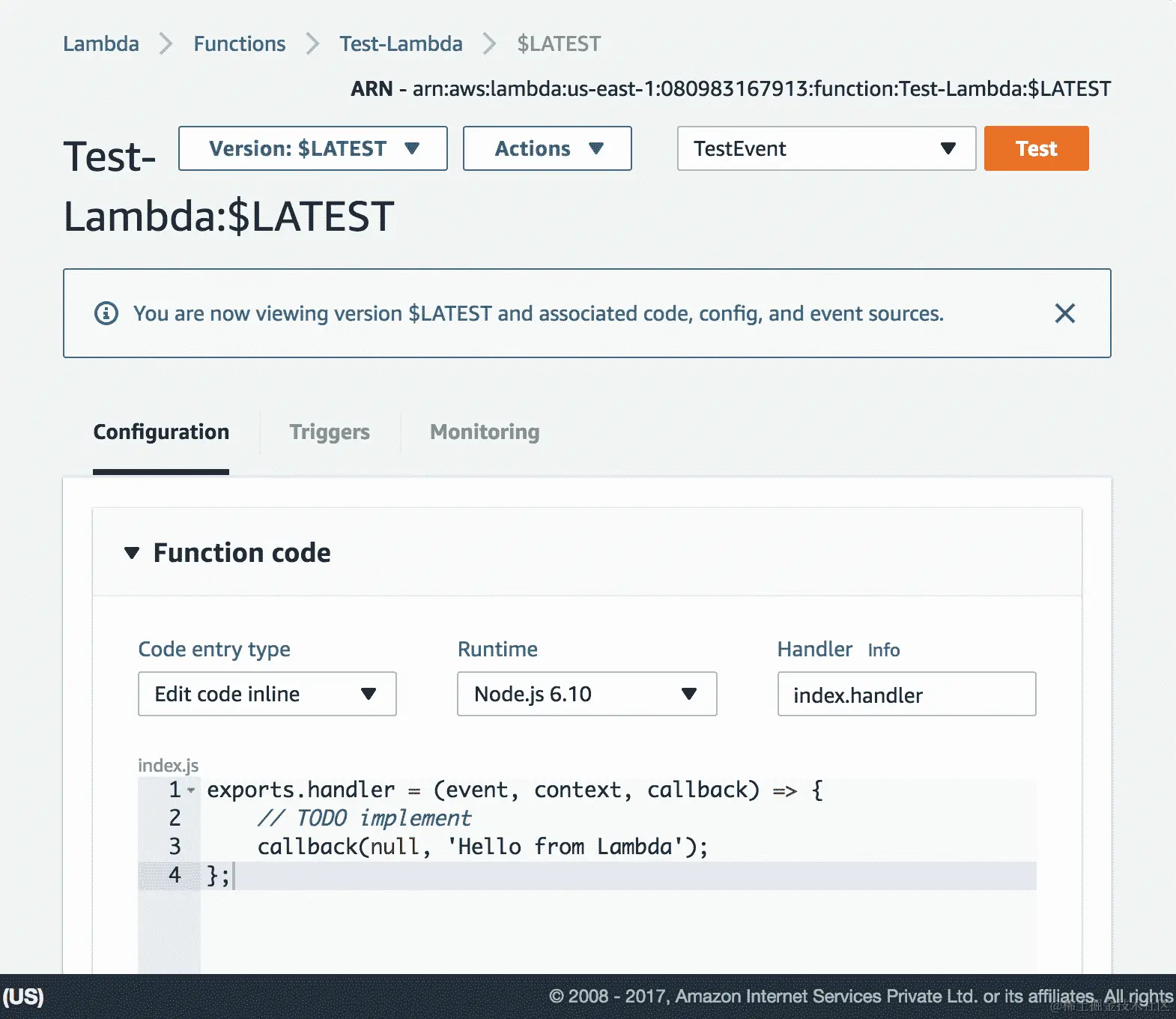Go to Test-Lambda breadcrumb link
This screenshot has width=1176, height=1019.
pyautogui.click(x=401, y=43)
